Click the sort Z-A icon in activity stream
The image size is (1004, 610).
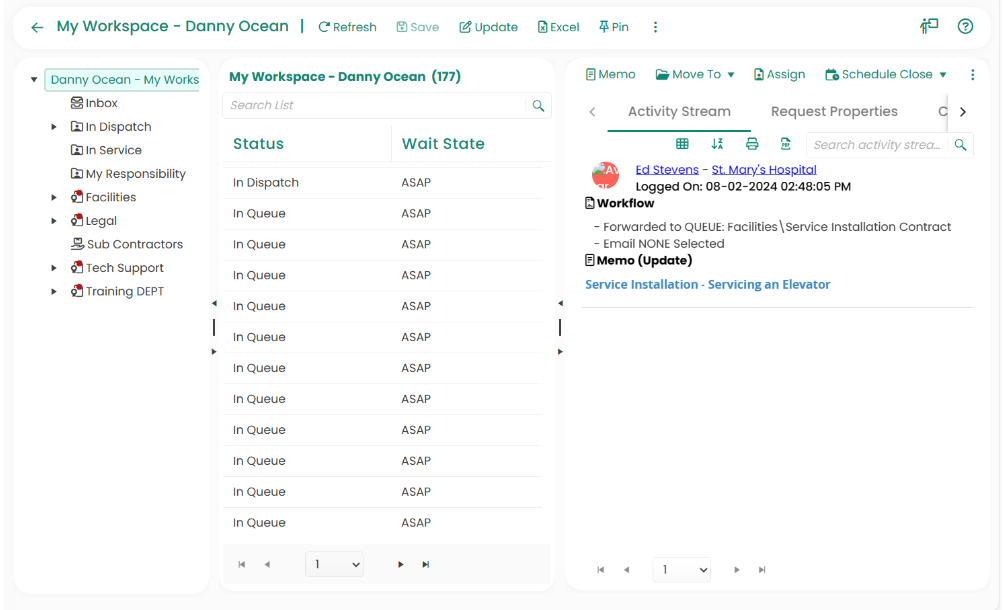tap(717, 144)
